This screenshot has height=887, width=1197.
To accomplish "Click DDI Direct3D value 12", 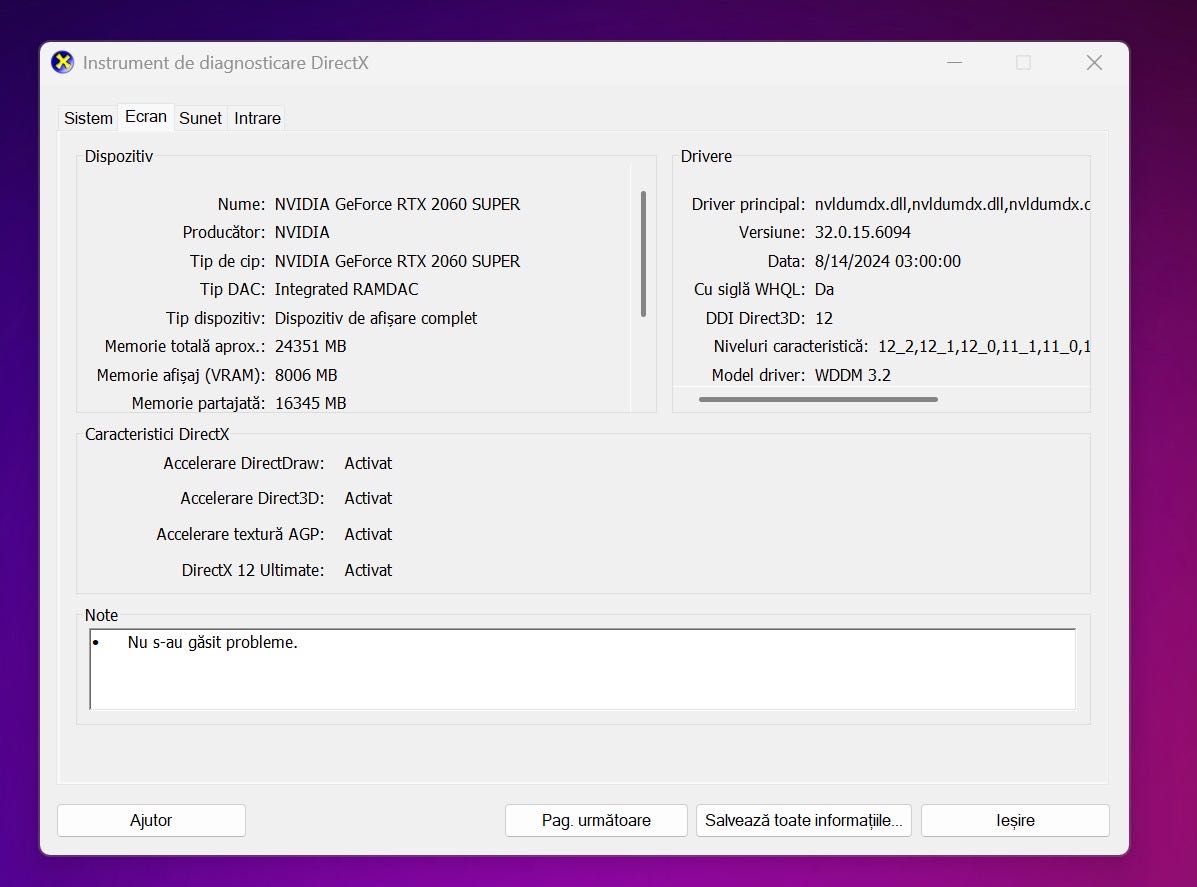I will click(x=824, y=318).
